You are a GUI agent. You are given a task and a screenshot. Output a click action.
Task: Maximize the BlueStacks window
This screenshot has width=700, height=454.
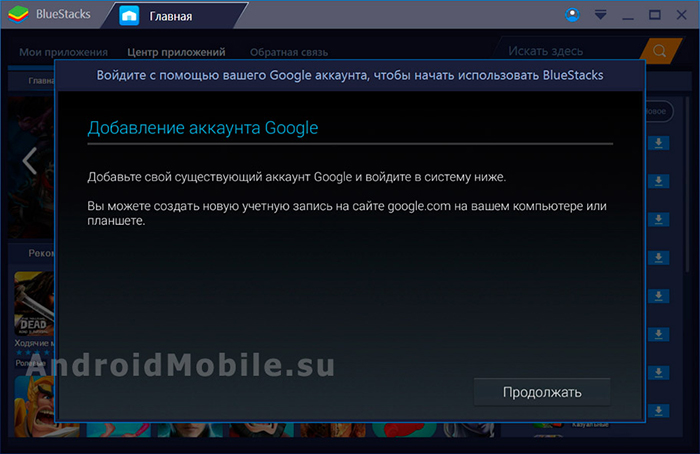click(x=655, y=15)
